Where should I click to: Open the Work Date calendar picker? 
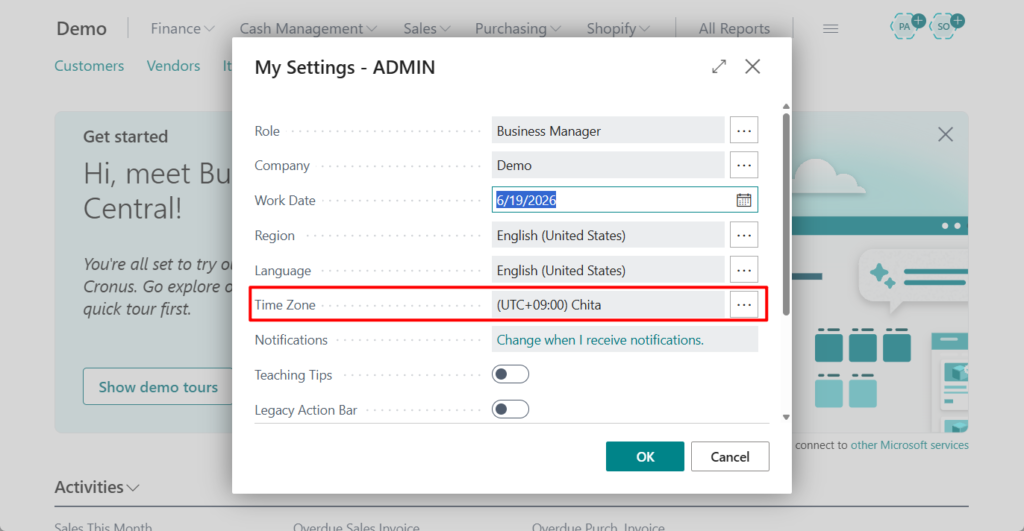click(743, 200)
